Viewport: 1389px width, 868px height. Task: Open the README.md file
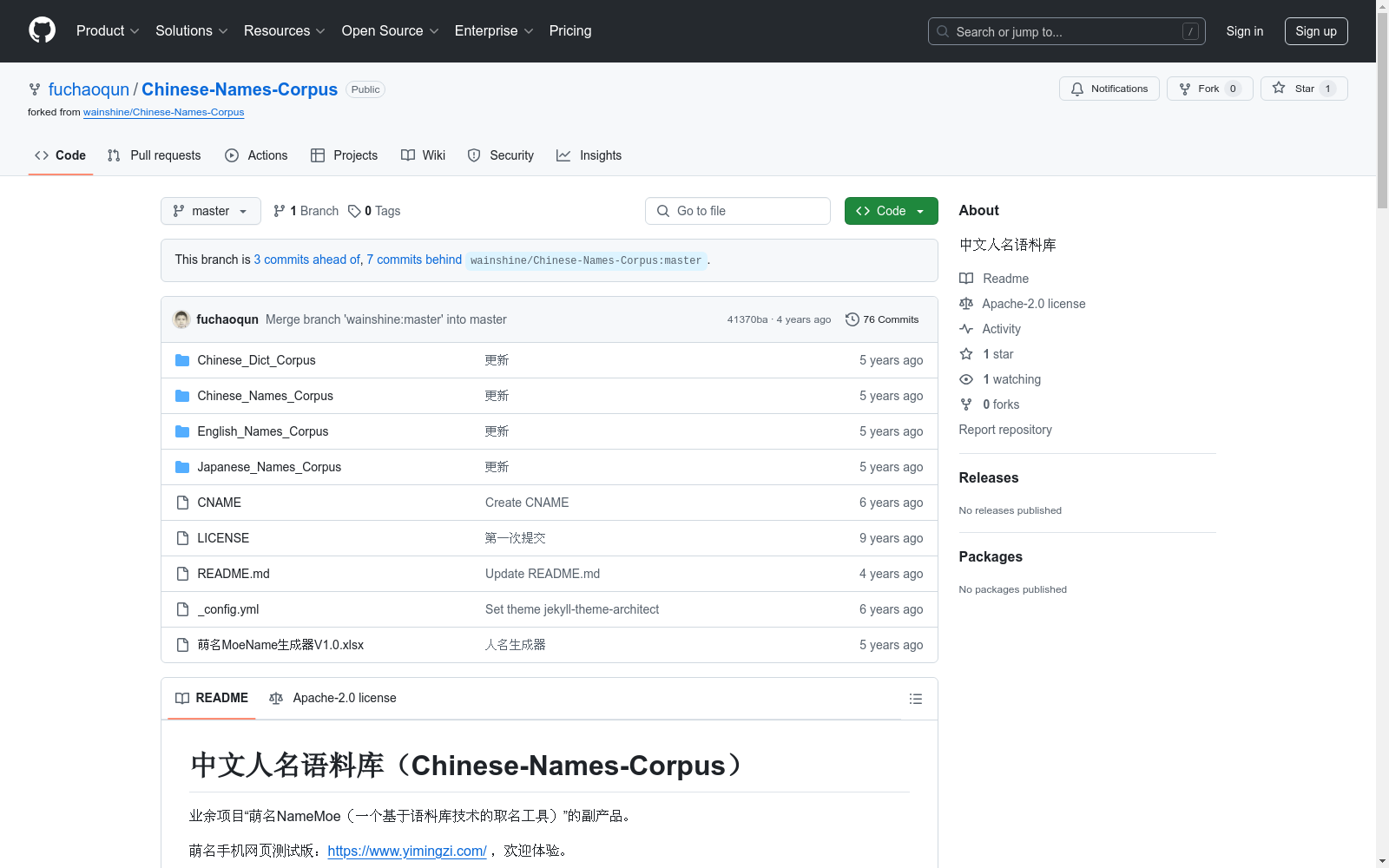click(234, 574)
